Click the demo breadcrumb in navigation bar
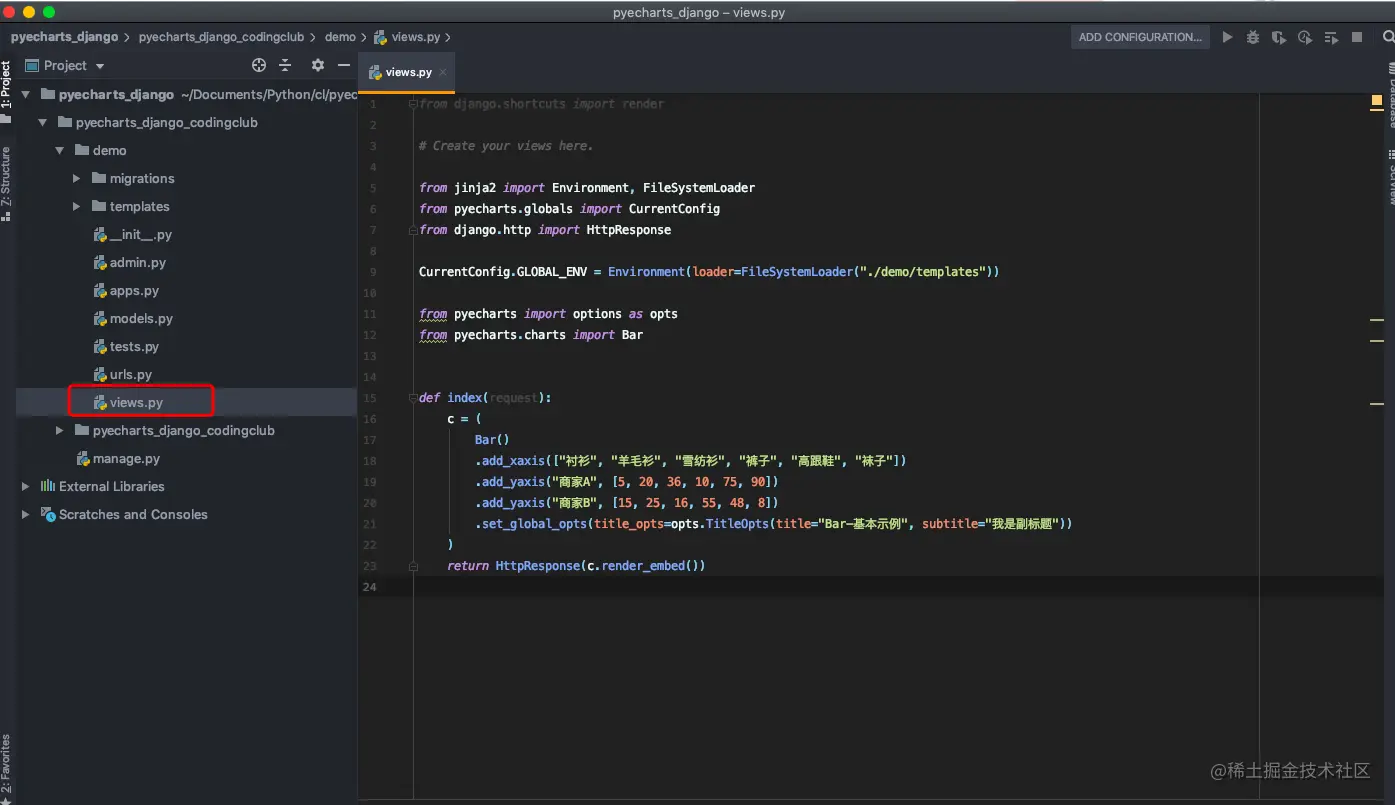This screenshot has width=1395, height=805. click(x=340, y=37)
